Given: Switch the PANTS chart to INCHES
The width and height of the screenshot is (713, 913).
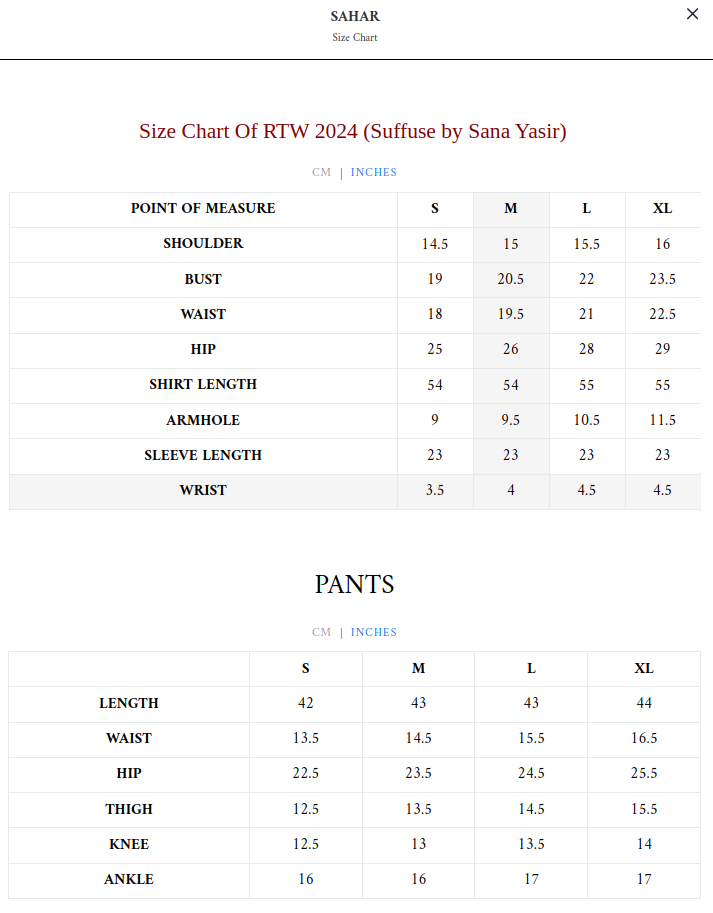Looking at the screenshot, I should [x=374, y=633].
